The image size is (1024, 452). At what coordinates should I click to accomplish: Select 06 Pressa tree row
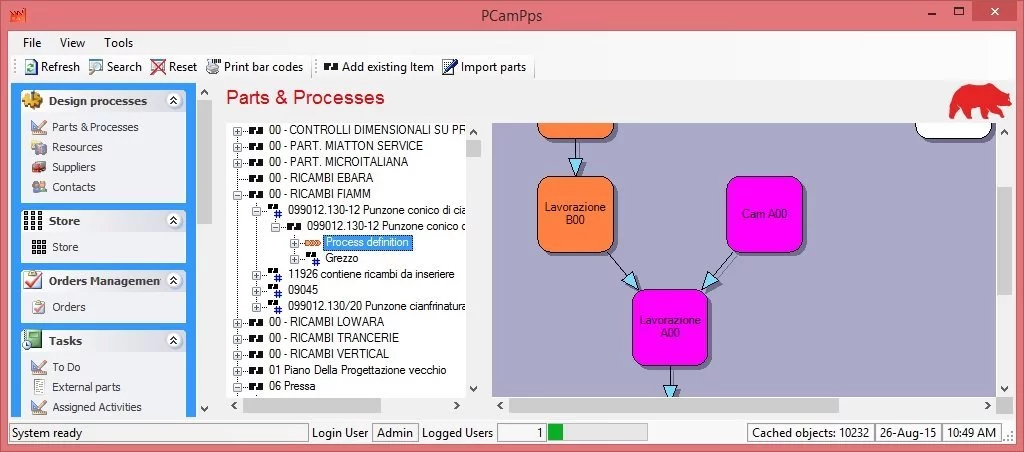pos(292,386)
